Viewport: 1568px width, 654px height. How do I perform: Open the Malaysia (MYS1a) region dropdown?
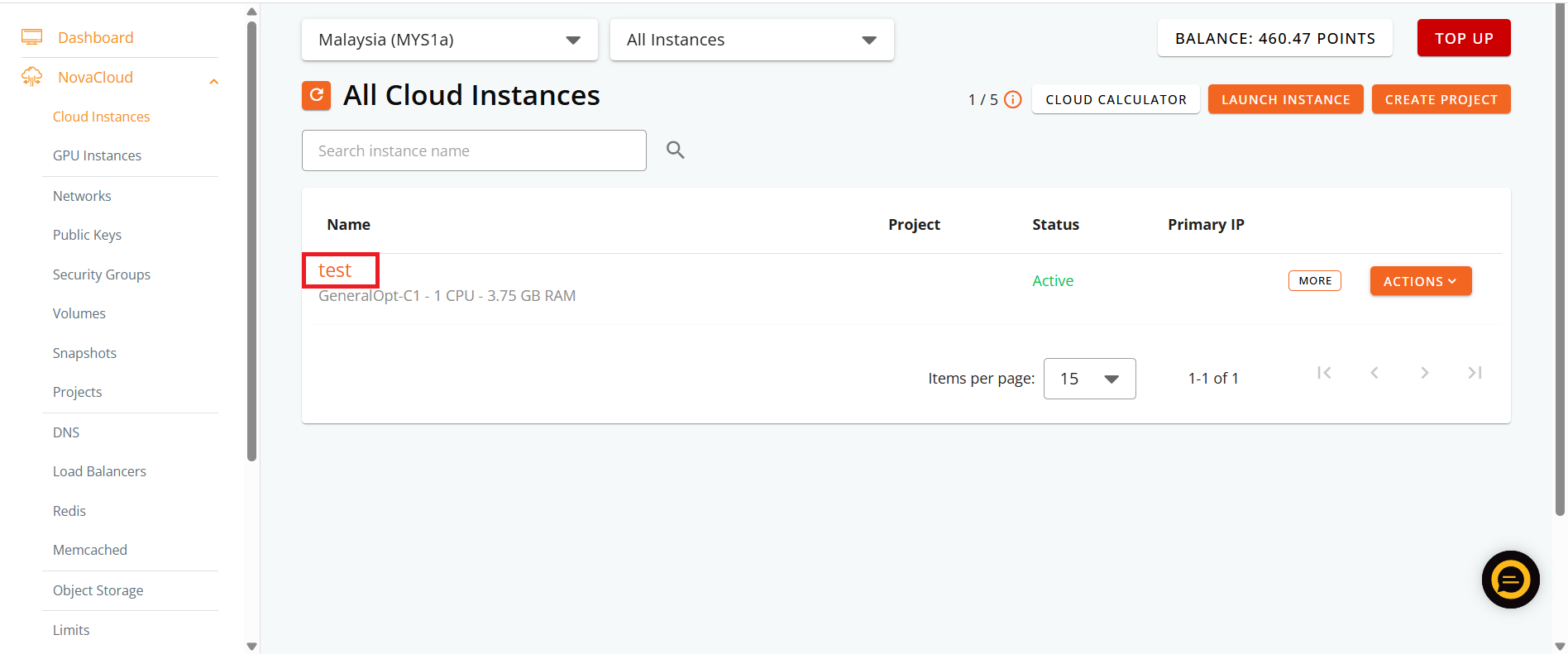click(x=450, y=40)
